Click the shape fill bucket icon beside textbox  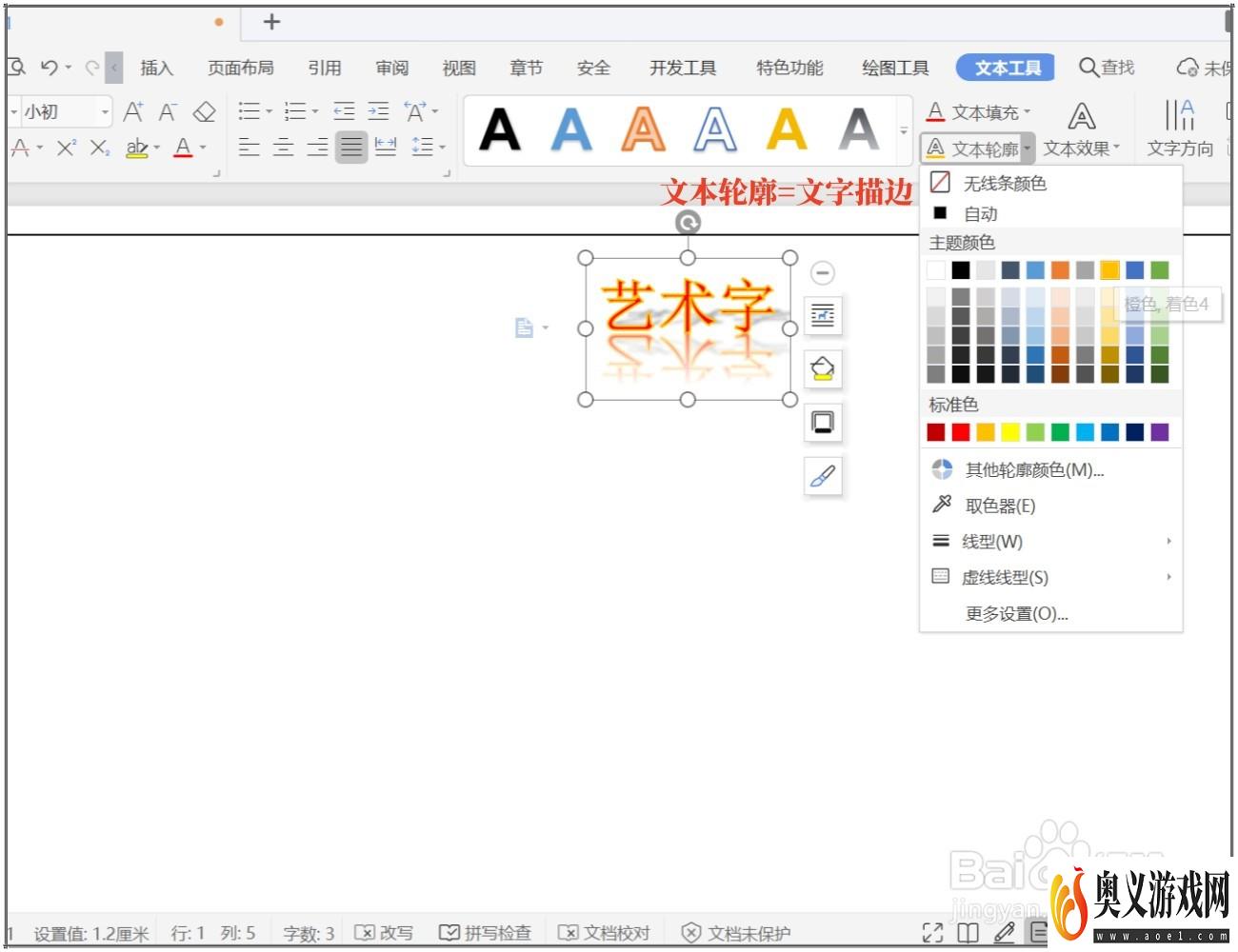[x=823, y=368]
